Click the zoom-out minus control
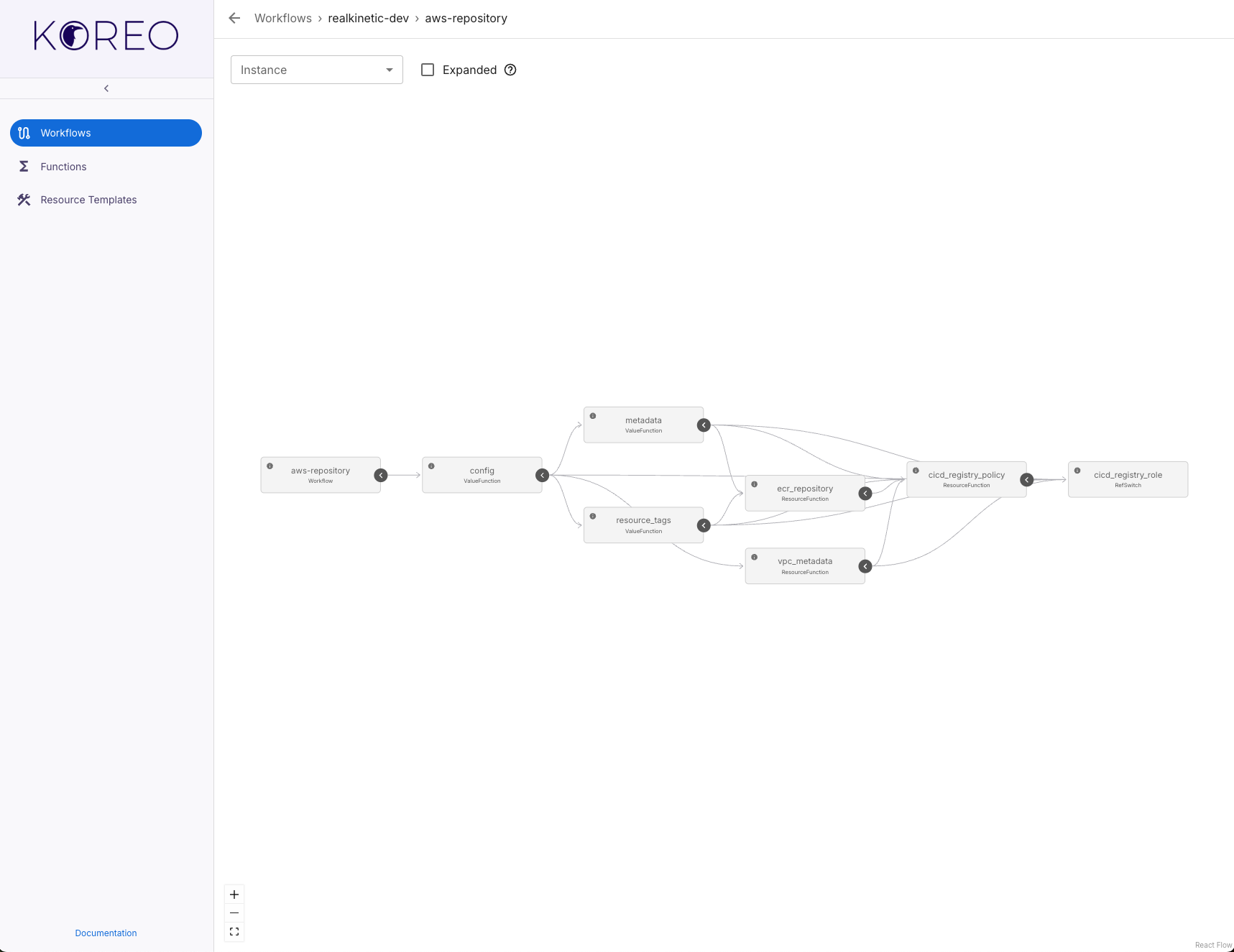Screen dimensions: 1234x952 pyautogui.click(x=234, y=912)
